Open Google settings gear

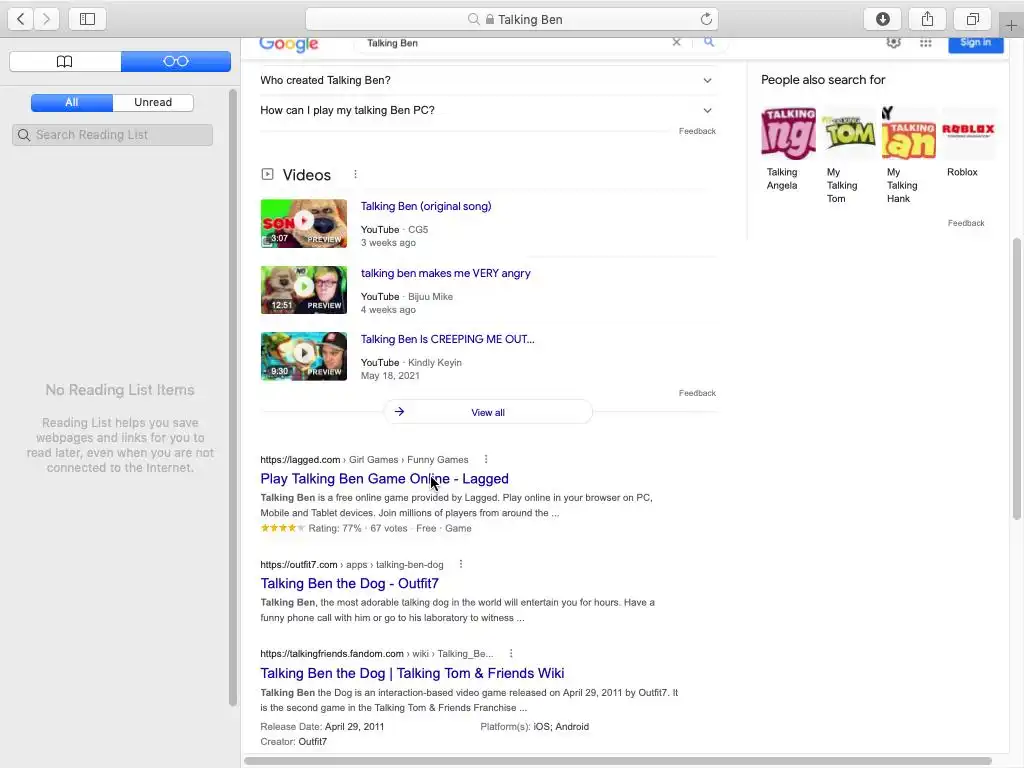(893, 42)
